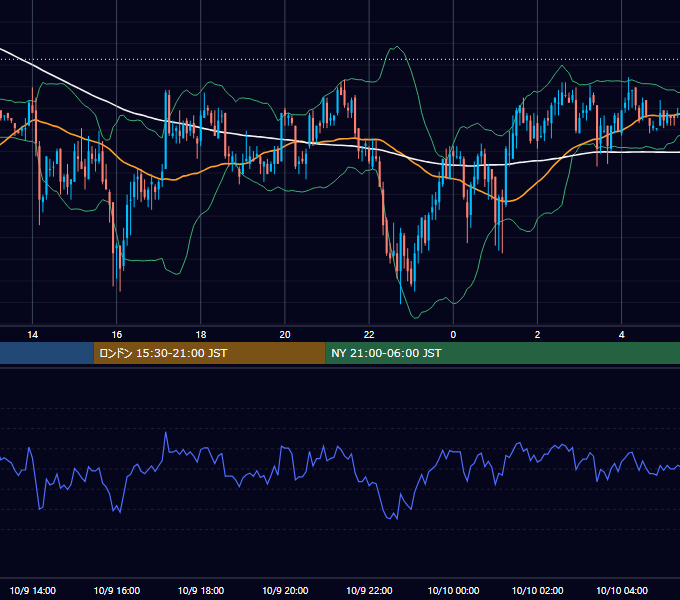Screen dimensions: 680x600
Task: Click the 20 hour axis label
Action: [285, 335]
